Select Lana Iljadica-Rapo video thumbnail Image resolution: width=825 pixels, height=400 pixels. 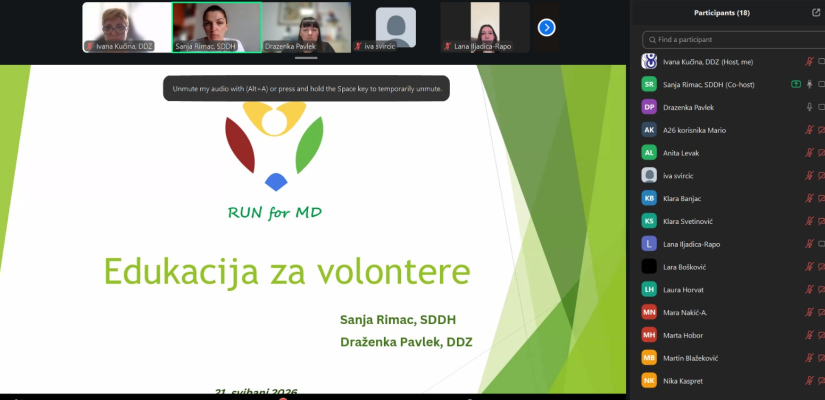(x=485, y=27)
